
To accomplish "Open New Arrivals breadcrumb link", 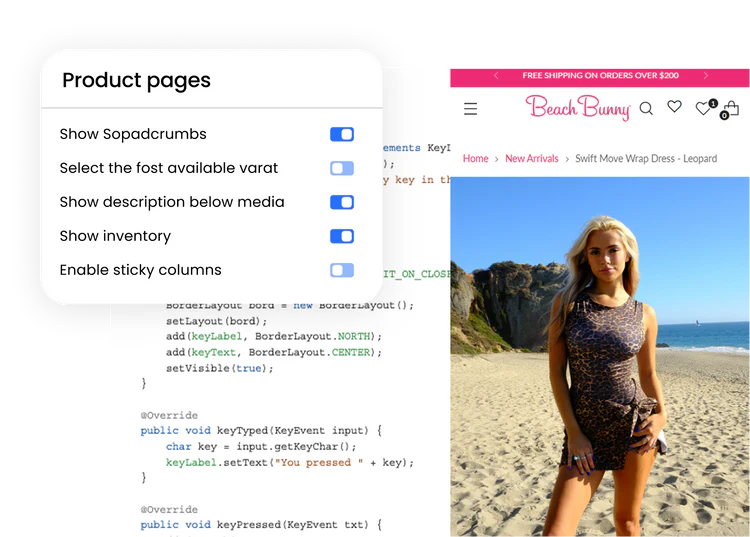I will pos(532,158).
